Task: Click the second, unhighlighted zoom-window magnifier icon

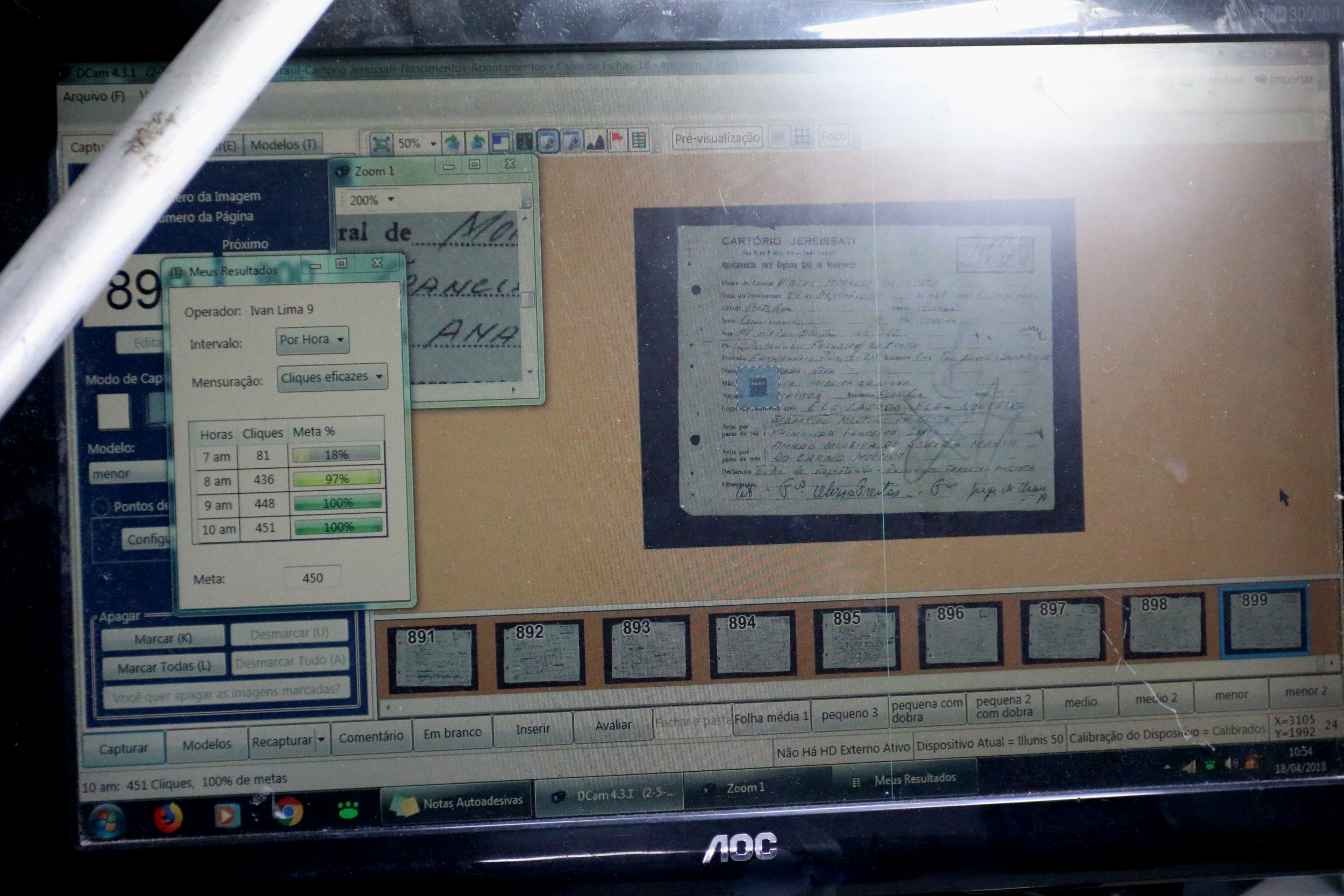Action: click(571, 141)
